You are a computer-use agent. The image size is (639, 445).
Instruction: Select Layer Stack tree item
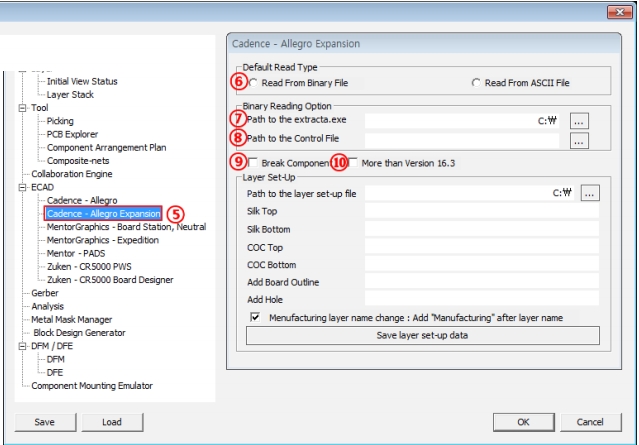click(x=70, y=95)
